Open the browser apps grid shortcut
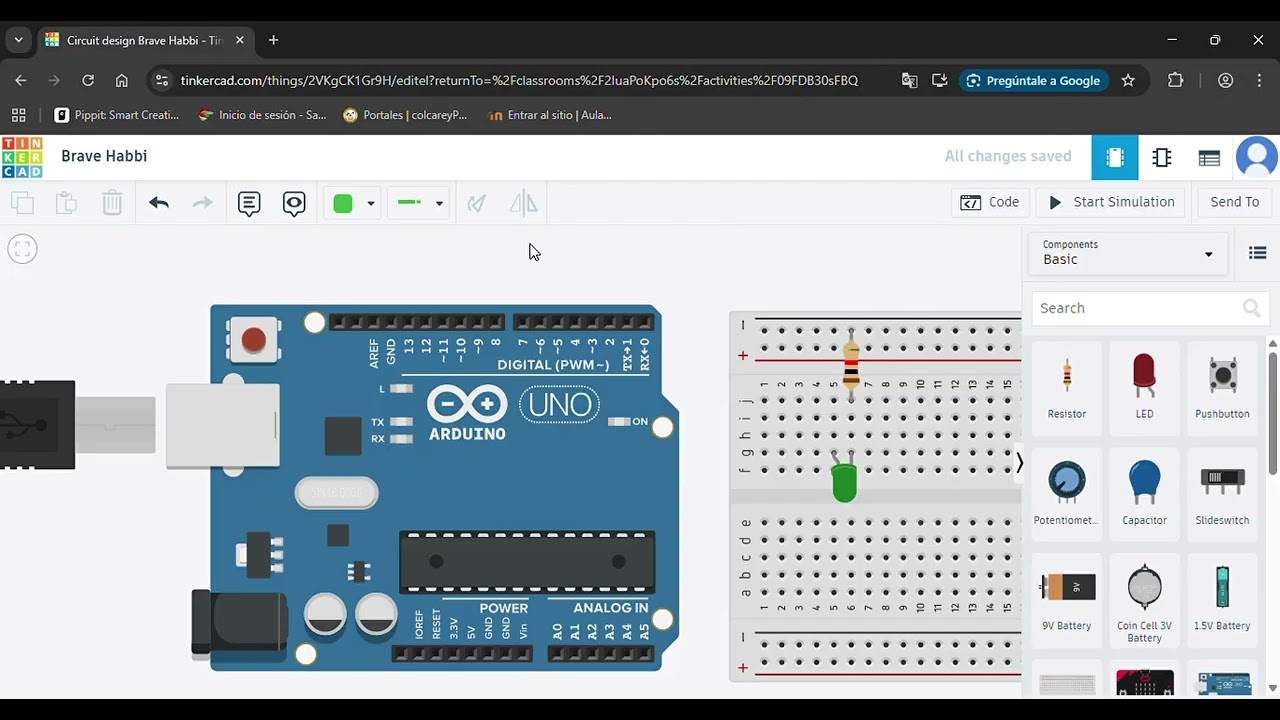The image size is (1280, 720). (18, 115)
